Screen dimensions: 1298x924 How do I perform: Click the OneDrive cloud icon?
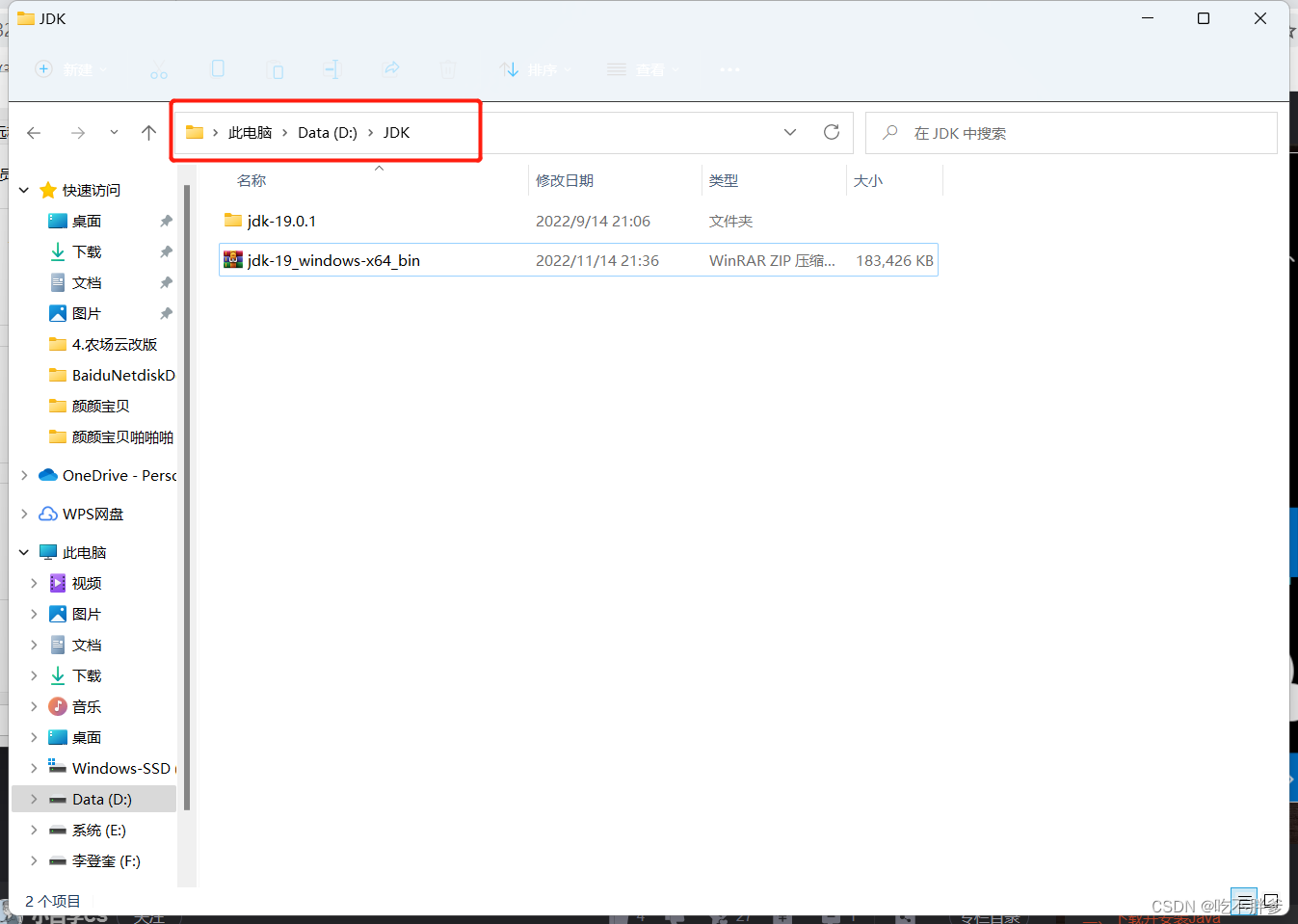click(48, 475)
